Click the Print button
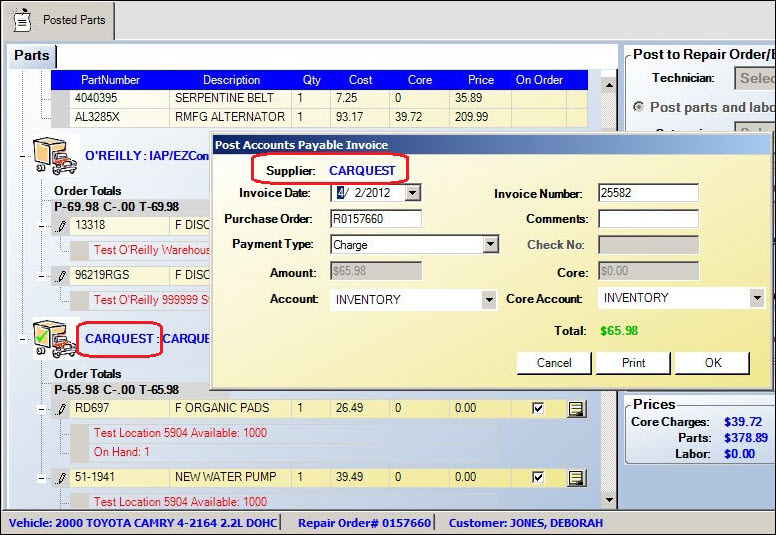Image resolution: width=776 pixels, height=535 pixels. pyautogui.click(x=633, y=363)
